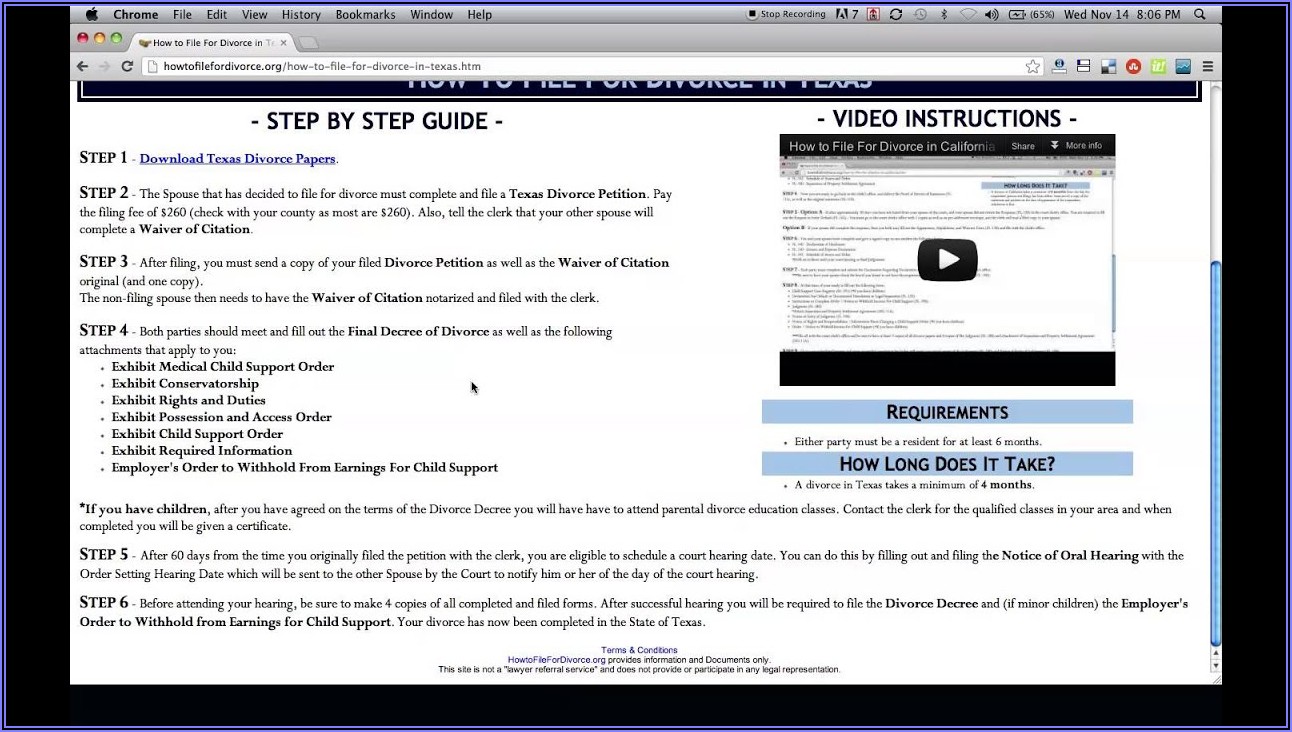Open the Chrome application menu

pos(136,14)
